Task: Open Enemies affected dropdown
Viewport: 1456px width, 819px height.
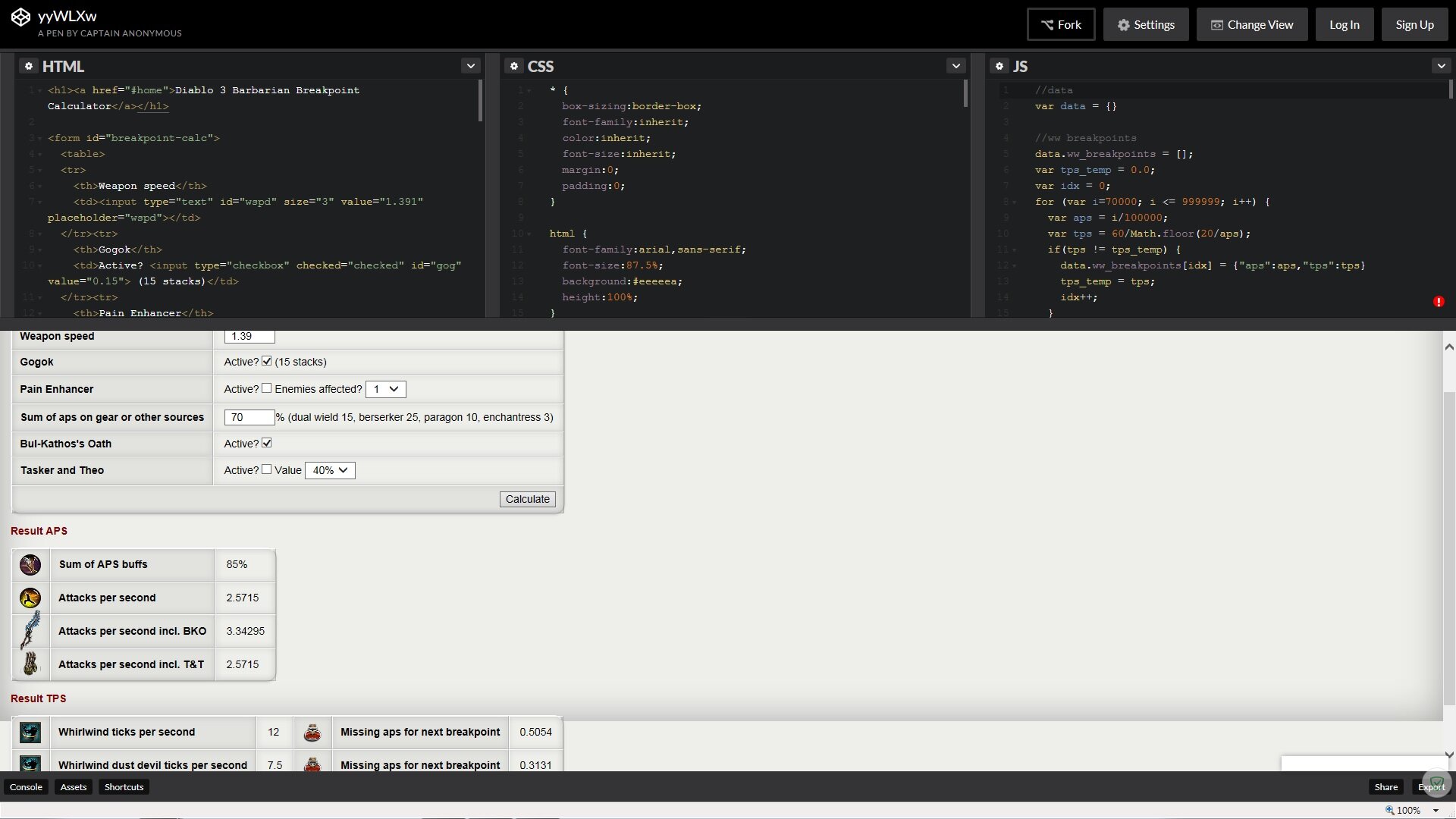Action: point(386,389)
